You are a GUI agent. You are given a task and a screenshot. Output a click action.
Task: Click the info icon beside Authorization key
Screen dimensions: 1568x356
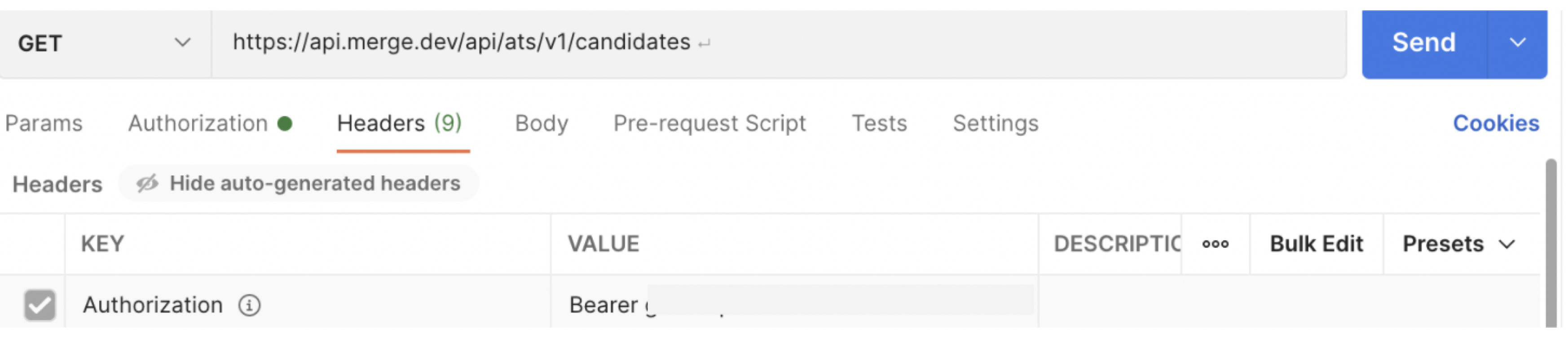(x=250, y=306)
